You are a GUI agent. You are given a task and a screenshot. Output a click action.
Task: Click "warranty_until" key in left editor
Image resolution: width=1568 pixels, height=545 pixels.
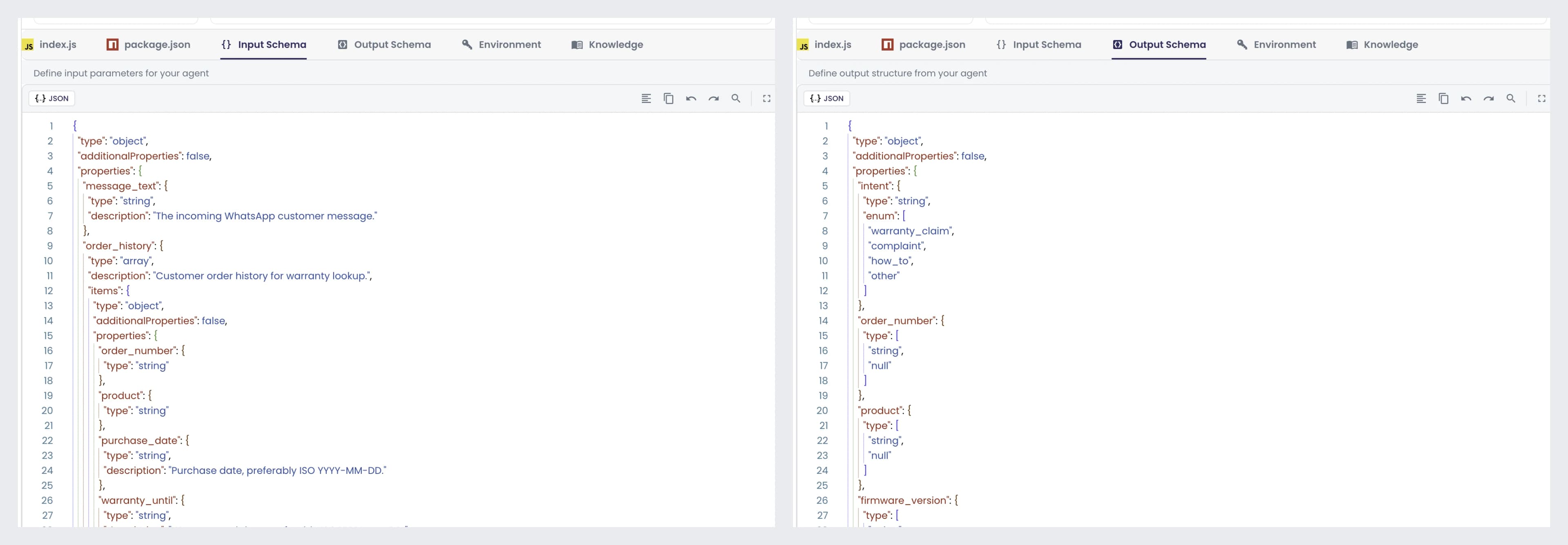pyautogui.click(x=138, y=500)
